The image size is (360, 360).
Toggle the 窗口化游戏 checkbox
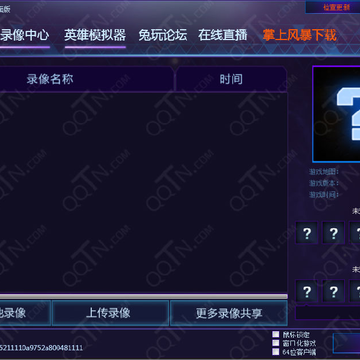click(x=276, y=343)
